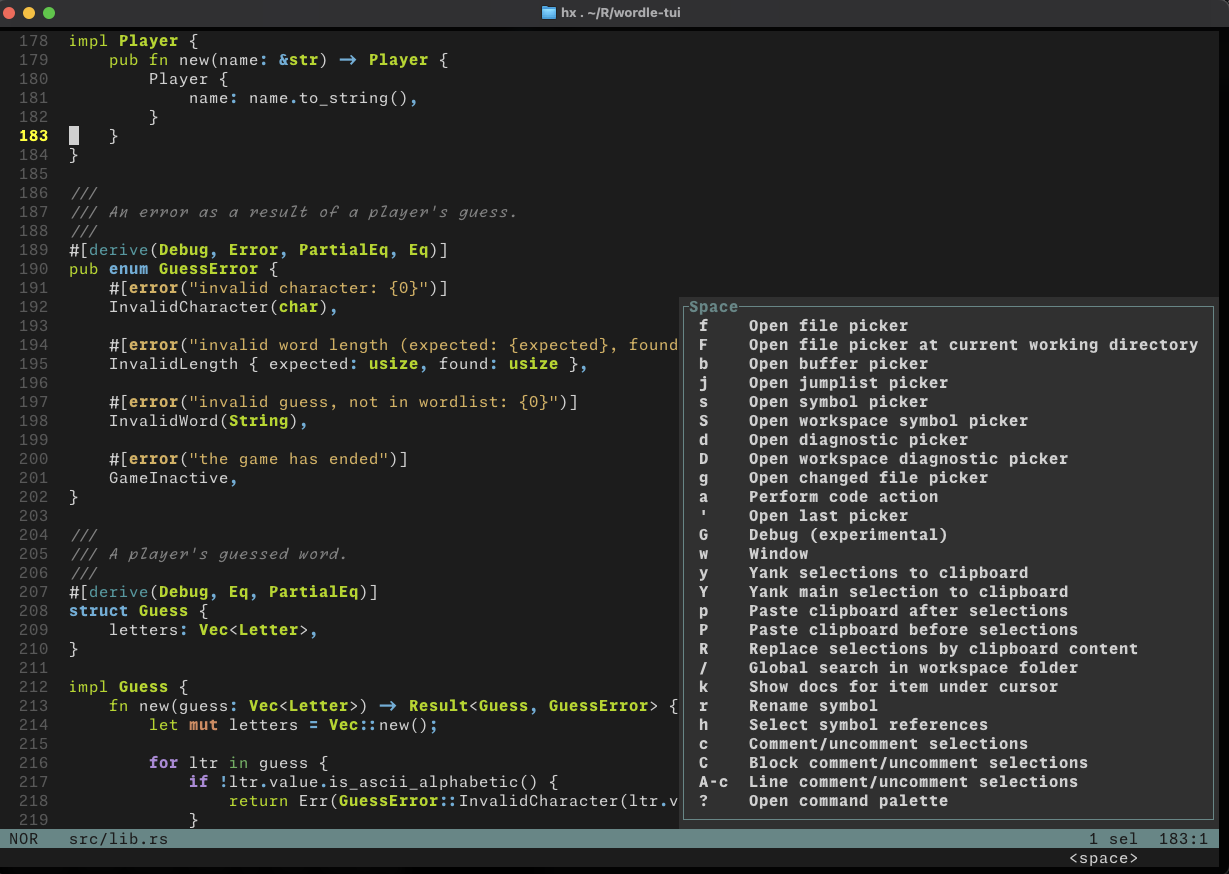Select 'Open workspace symbol picker' entry
Image resolution: width=1229 pixels, height=874 pixels.
(x=888, y=421)
